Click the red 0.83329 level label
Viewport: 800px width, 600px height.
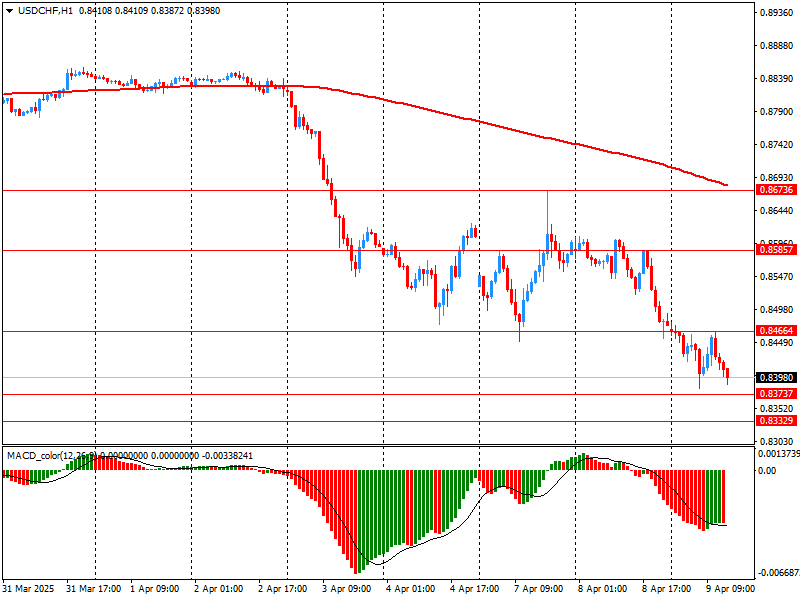776,421
